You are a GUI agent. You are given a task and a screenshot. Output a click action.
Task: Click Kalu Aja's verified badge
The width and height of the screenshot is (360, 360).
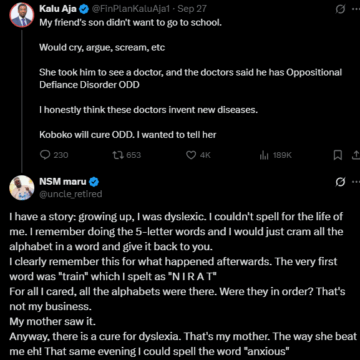point(84,9)
